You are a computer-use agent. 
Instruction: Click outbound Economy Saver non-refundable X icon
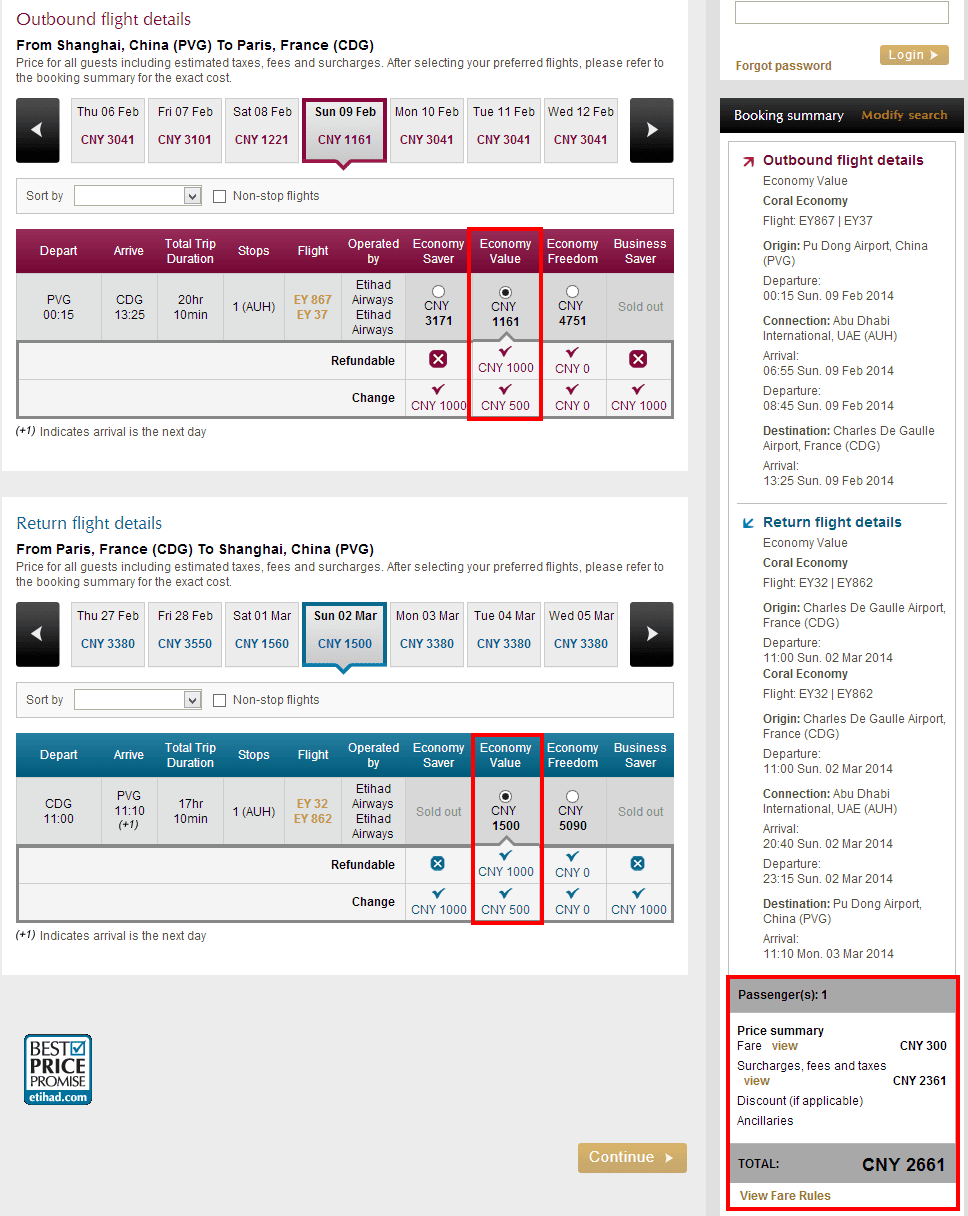point(438,359)
